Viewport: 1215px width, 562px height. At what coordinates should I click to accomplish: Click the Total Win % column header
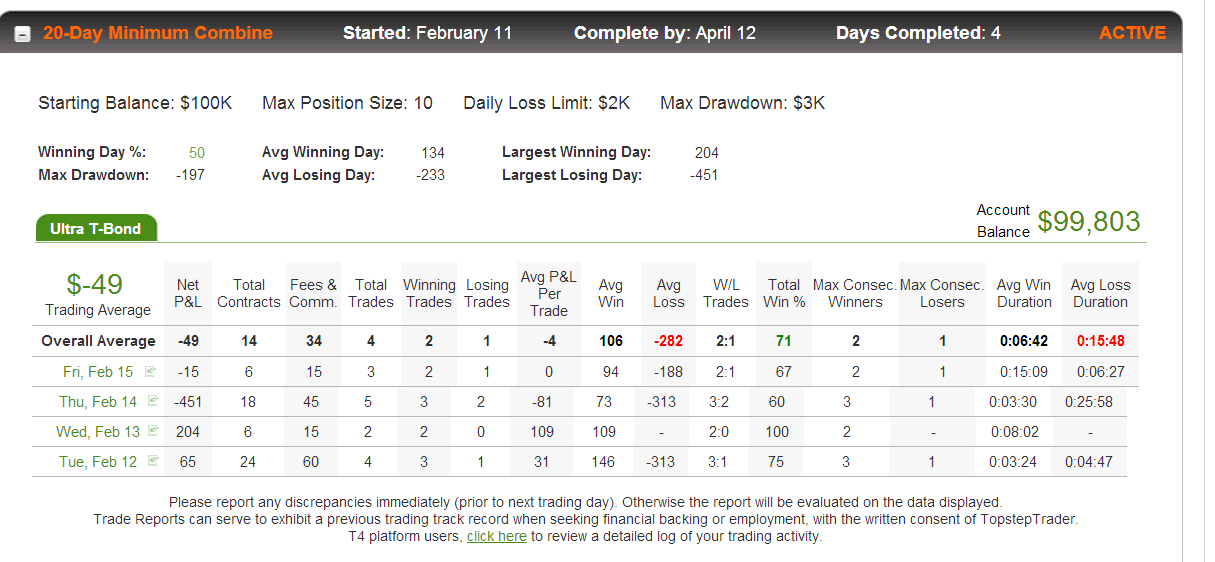[783, 293]
